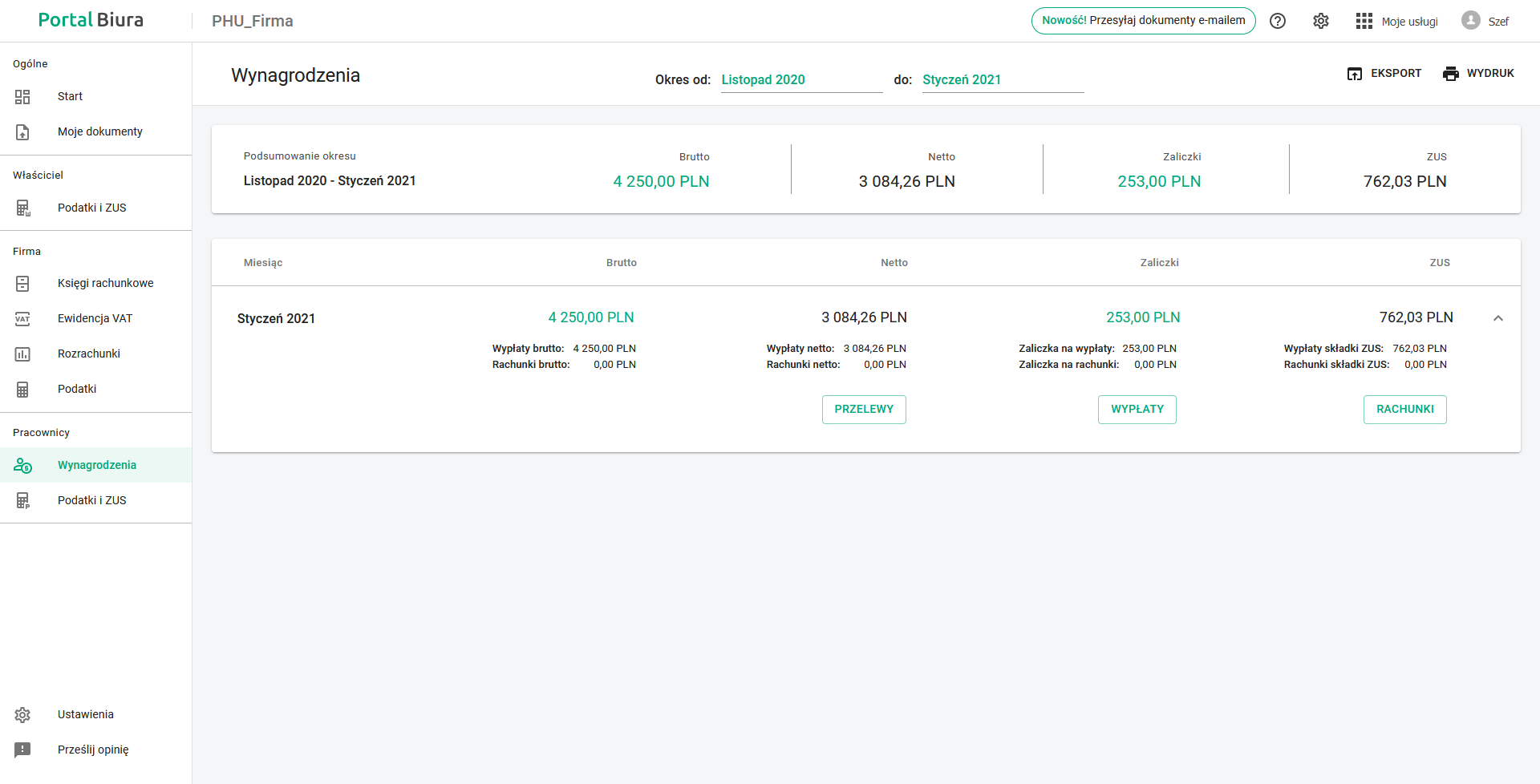Click the Start dashboard icon in sidebar
The image size is (1540, 784).
tap(22, 97)
